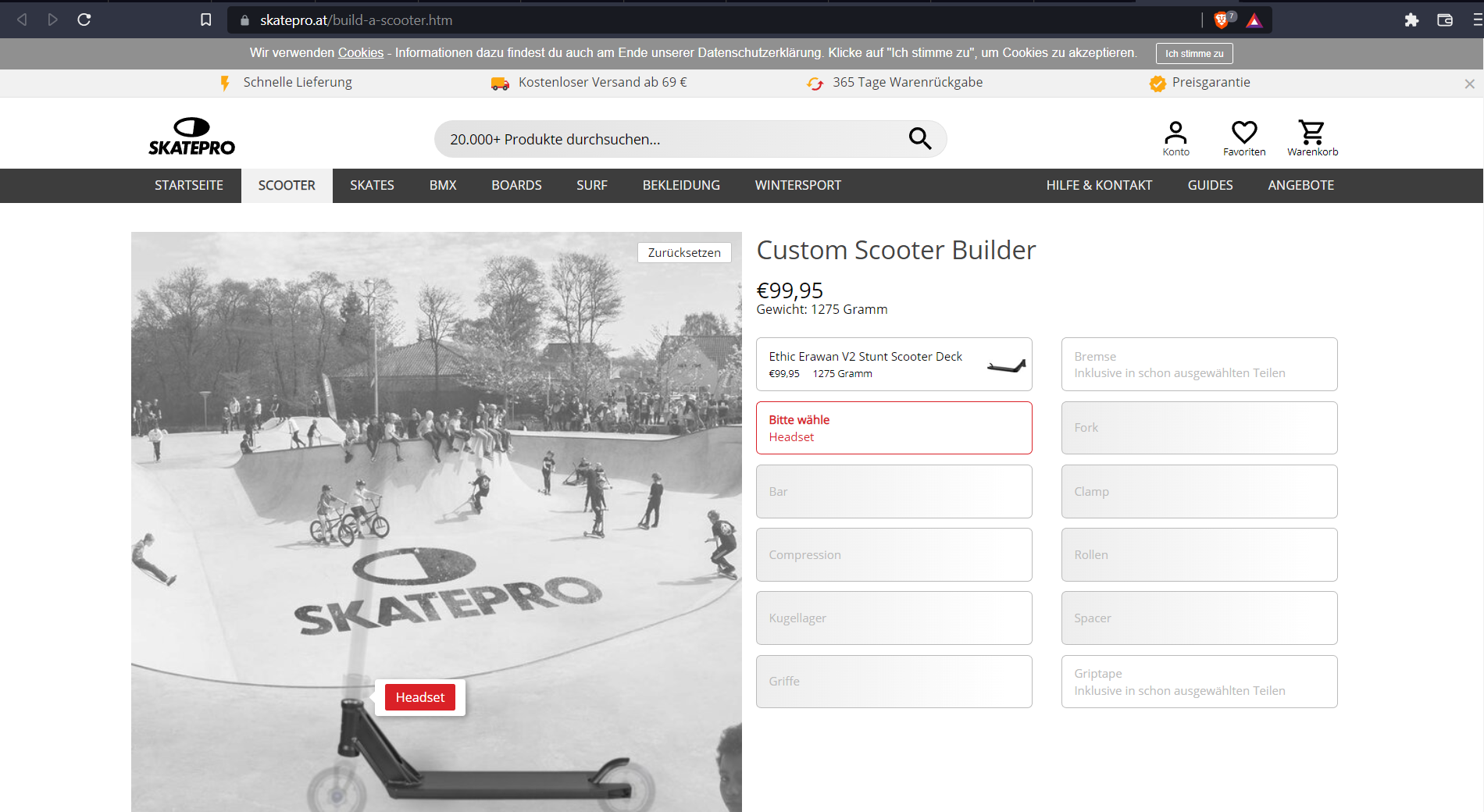Open the Compression part selector
The width and height of the screenshot is (1484, 812).
tap(894, 554)
